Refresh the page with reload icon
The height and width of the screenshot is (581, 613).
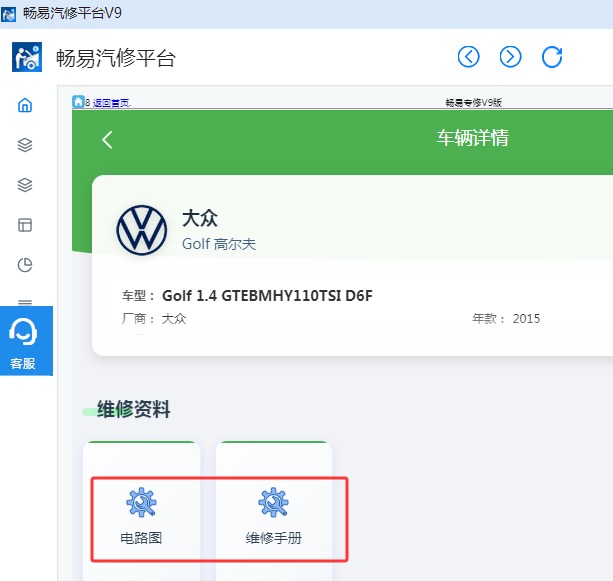[x=552, y=57]
